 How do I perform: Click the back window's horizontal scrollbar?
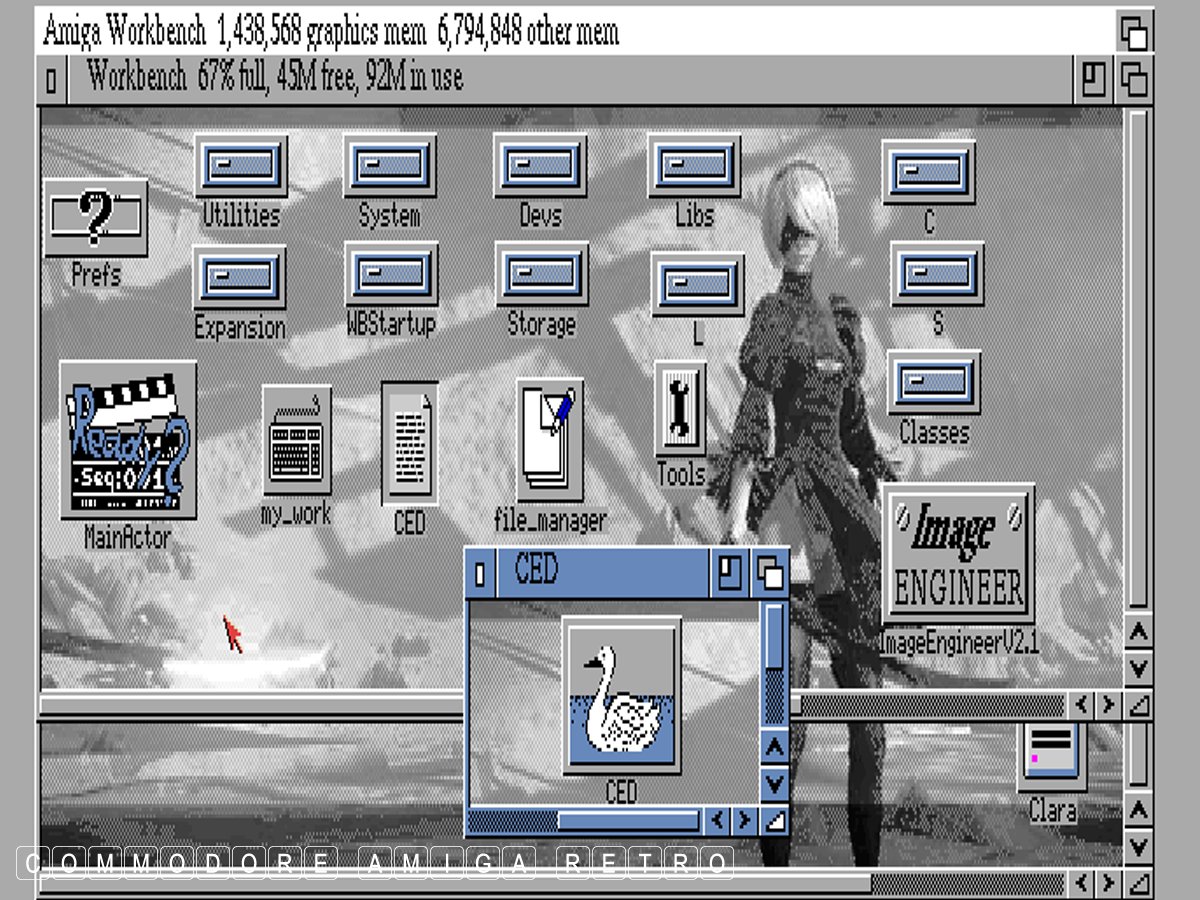pos(553,884)
